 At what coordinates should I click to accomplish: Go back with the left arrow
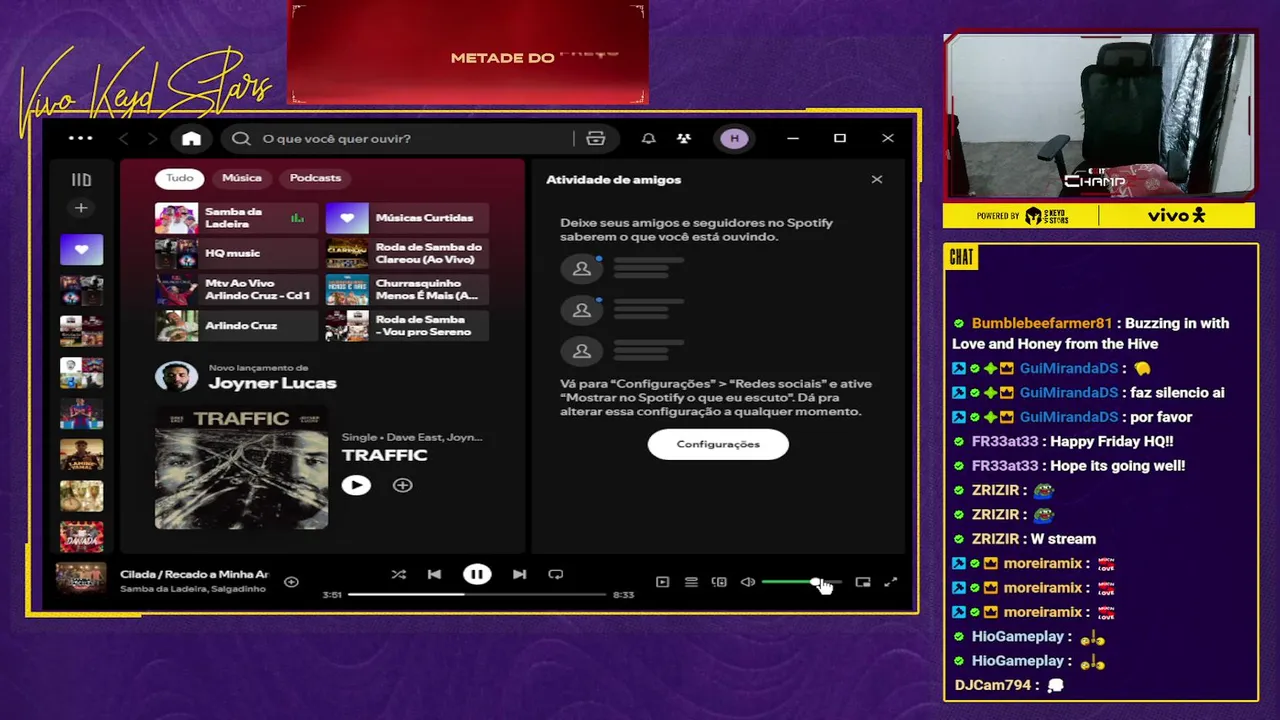coord(124,138)
